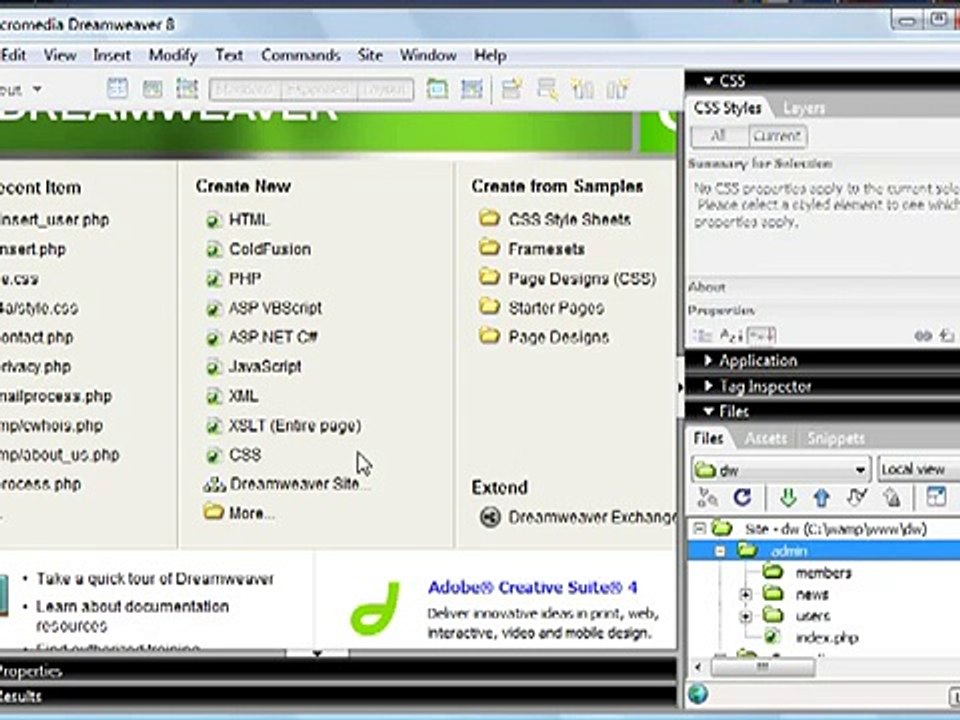Image resolution: width=960 pixels, height=720 pixels.
Task: Select the Layout Table icon
Action: pos(437,89)
